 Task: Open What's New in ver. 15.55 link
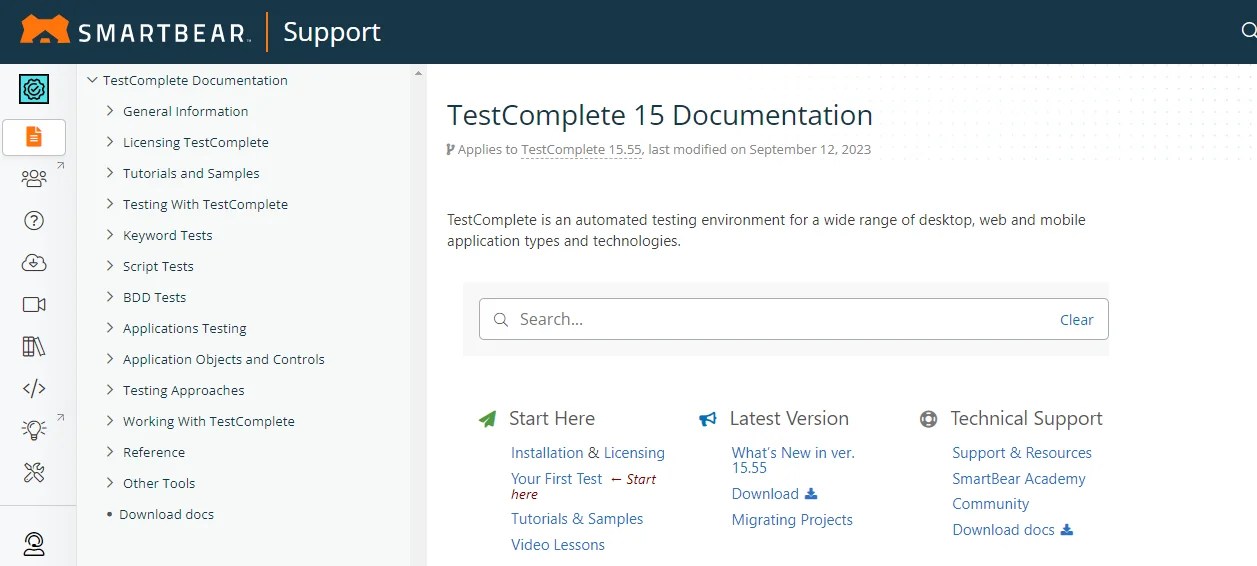[x=793, y=460]
